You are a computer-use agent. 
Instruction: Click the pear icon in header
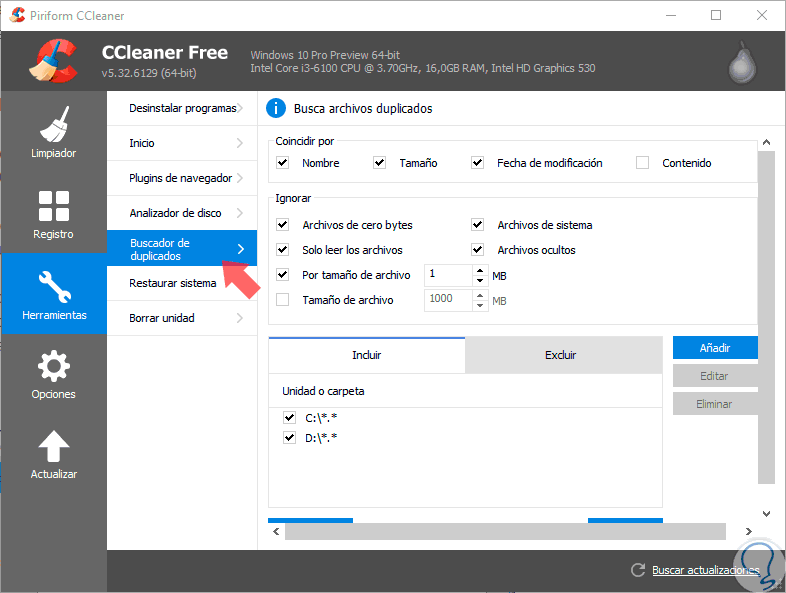tap(742, 63)
